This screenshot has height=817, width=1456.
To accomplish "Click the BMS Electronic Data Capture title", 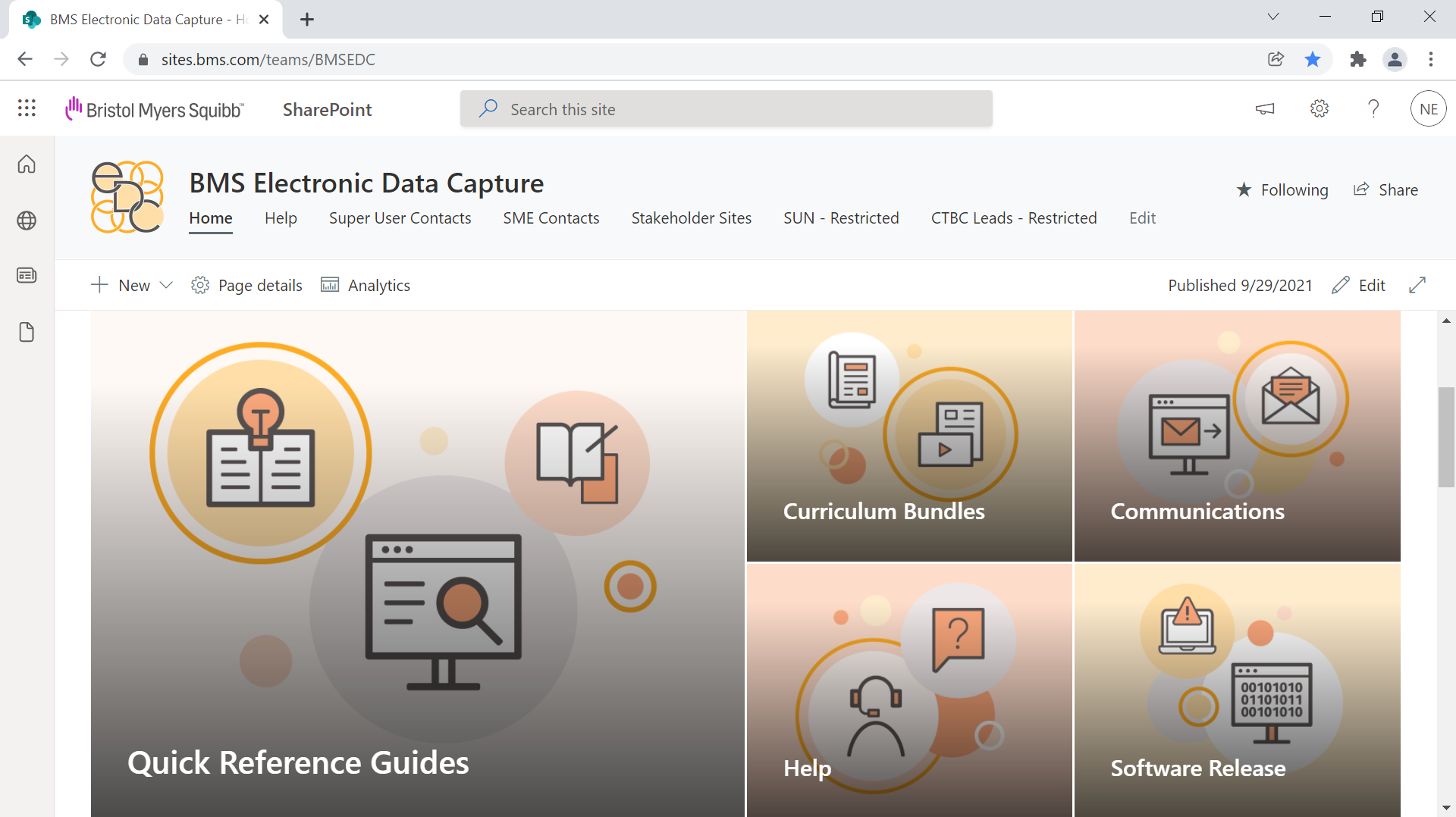I will click(366, 183).
